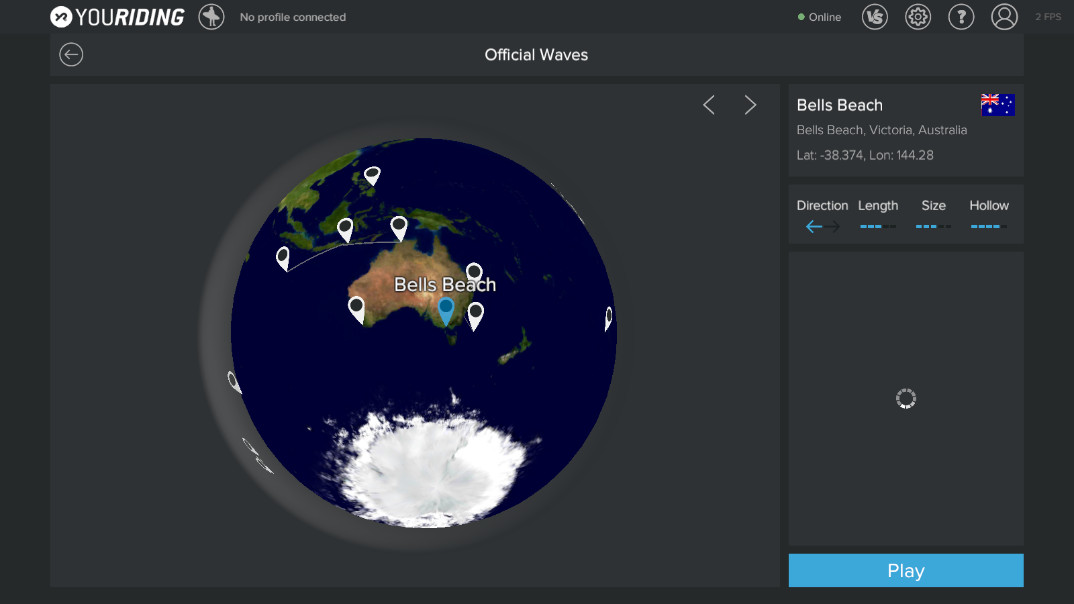The width and height of the screenshot is (1074, 604).
Task: Click the Online status indicator
Action: (x=819, y=17)
